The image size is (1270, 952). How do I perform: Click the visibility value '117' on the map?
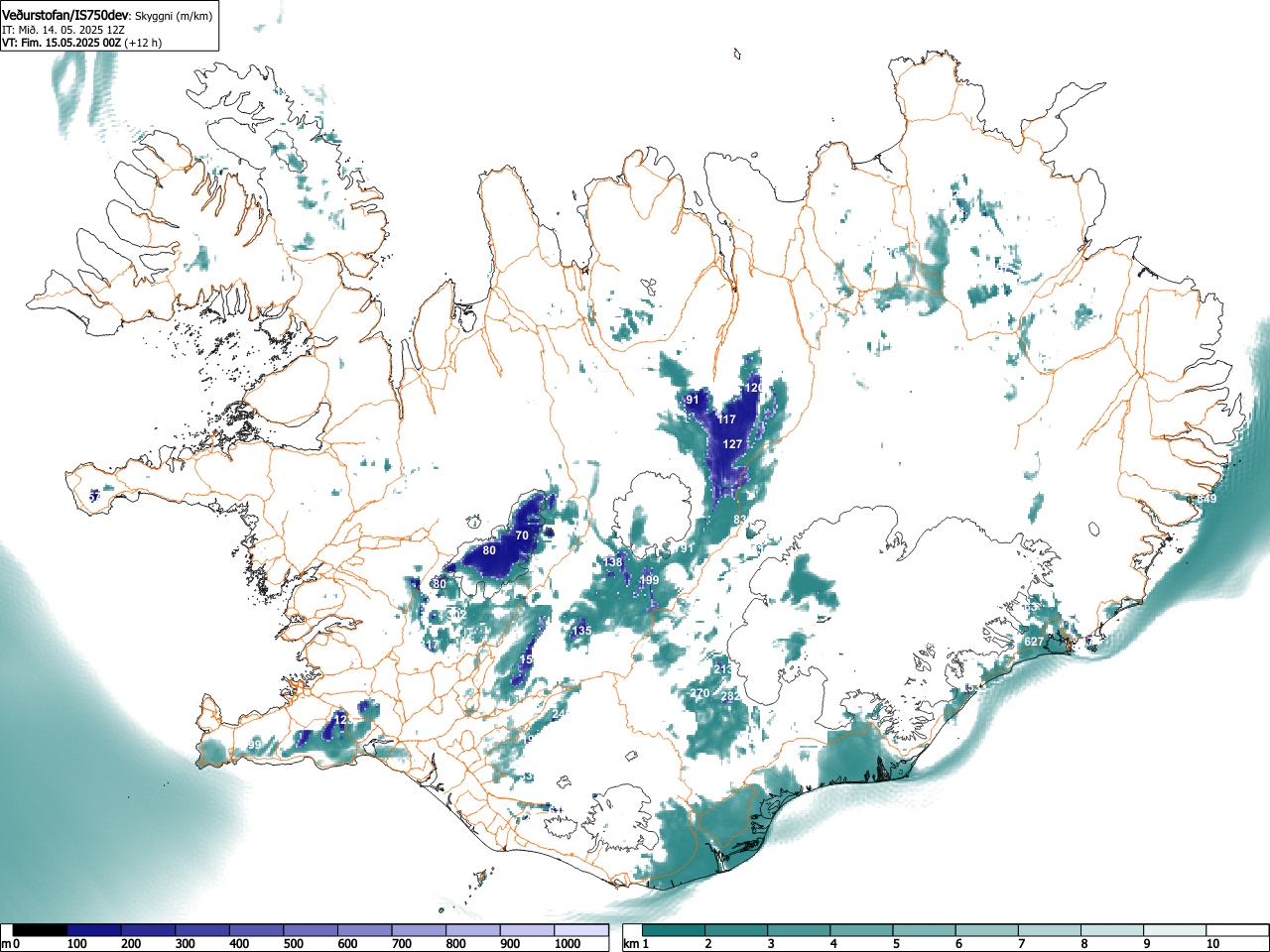(x=727, y=420)
